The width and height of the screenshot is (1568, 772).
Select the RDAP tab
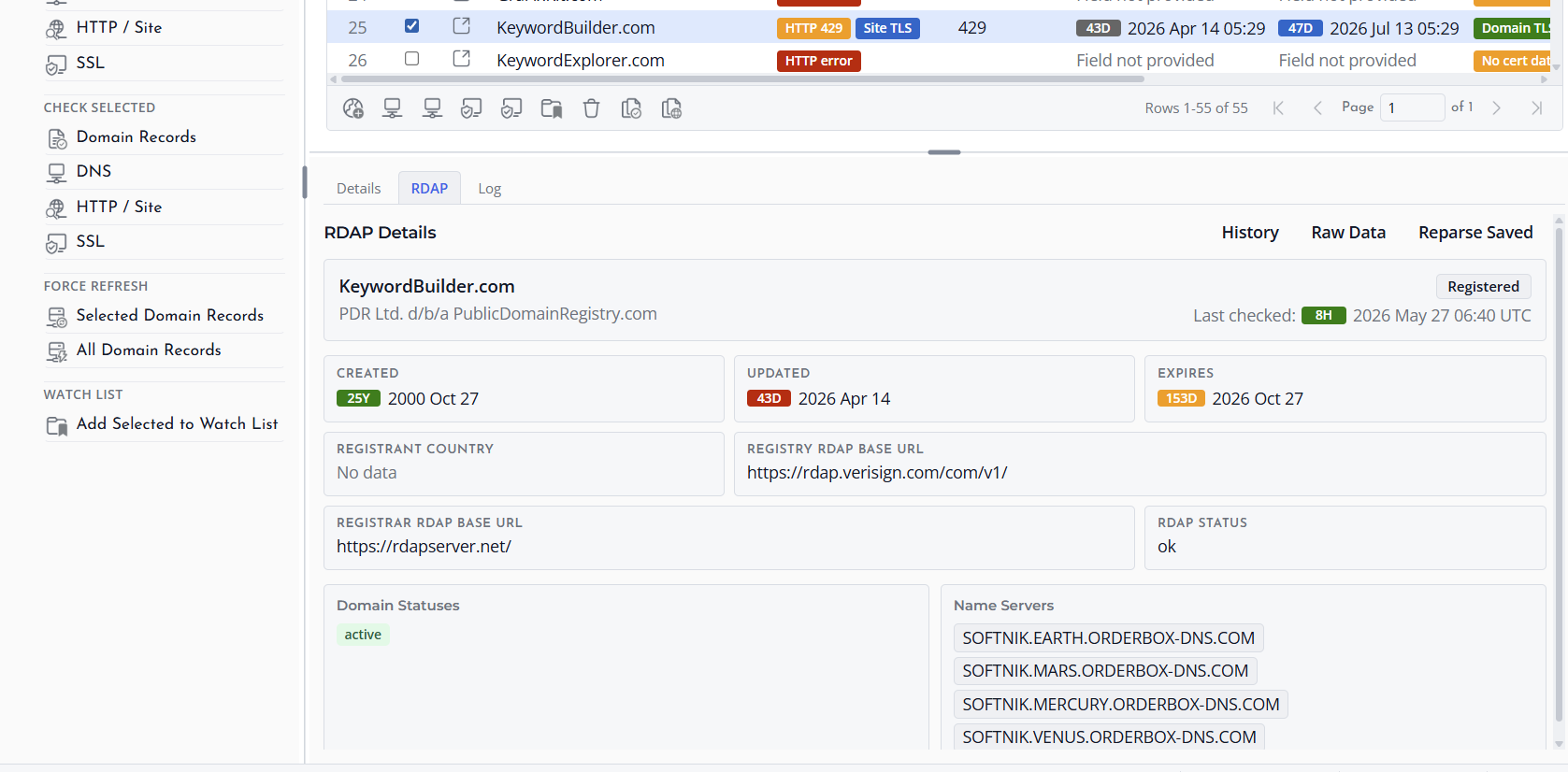coord(429,188)
